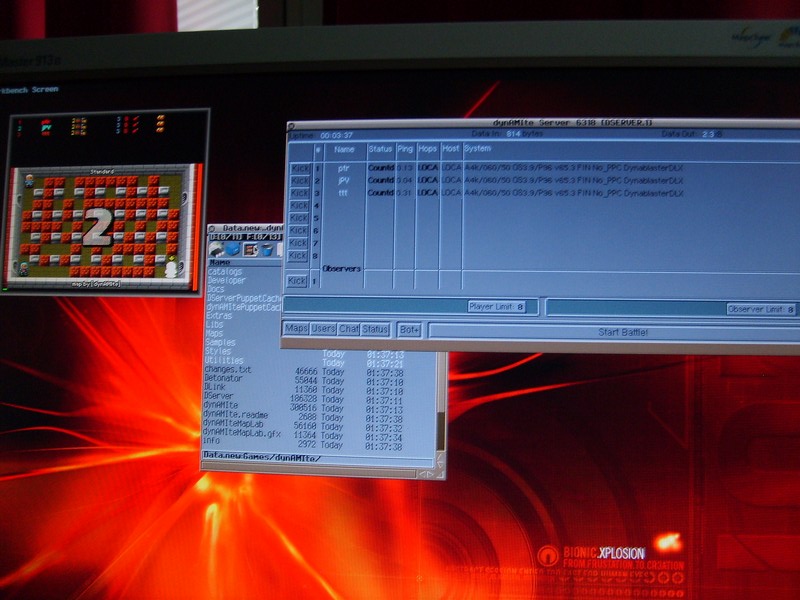Select the Maps folder in the file list
Image resolution: width=800 pixels, height=600 pixels.
(x=214, y=334)
